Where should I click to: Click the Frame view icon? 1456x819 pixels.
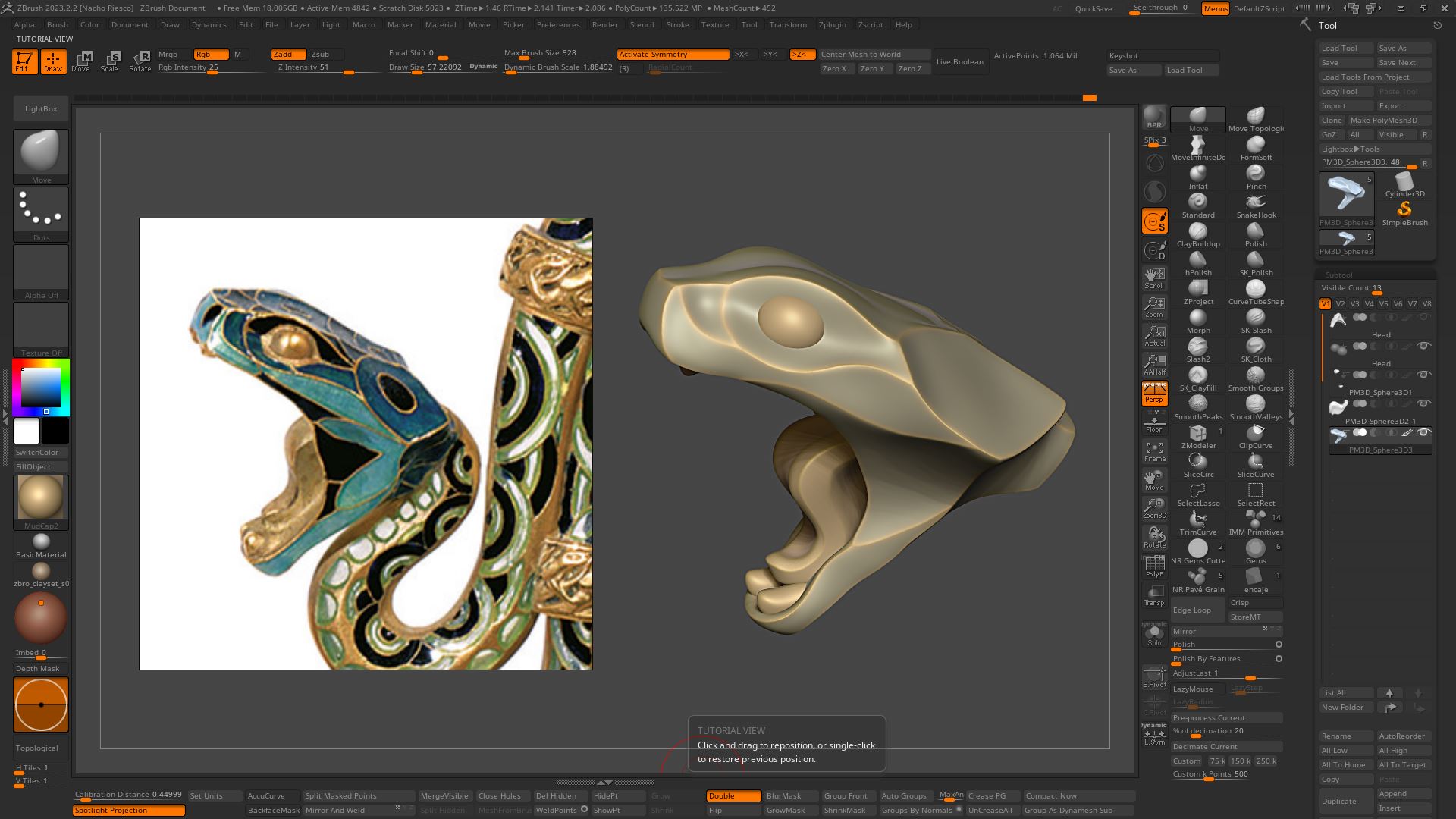click(1154, 451)
